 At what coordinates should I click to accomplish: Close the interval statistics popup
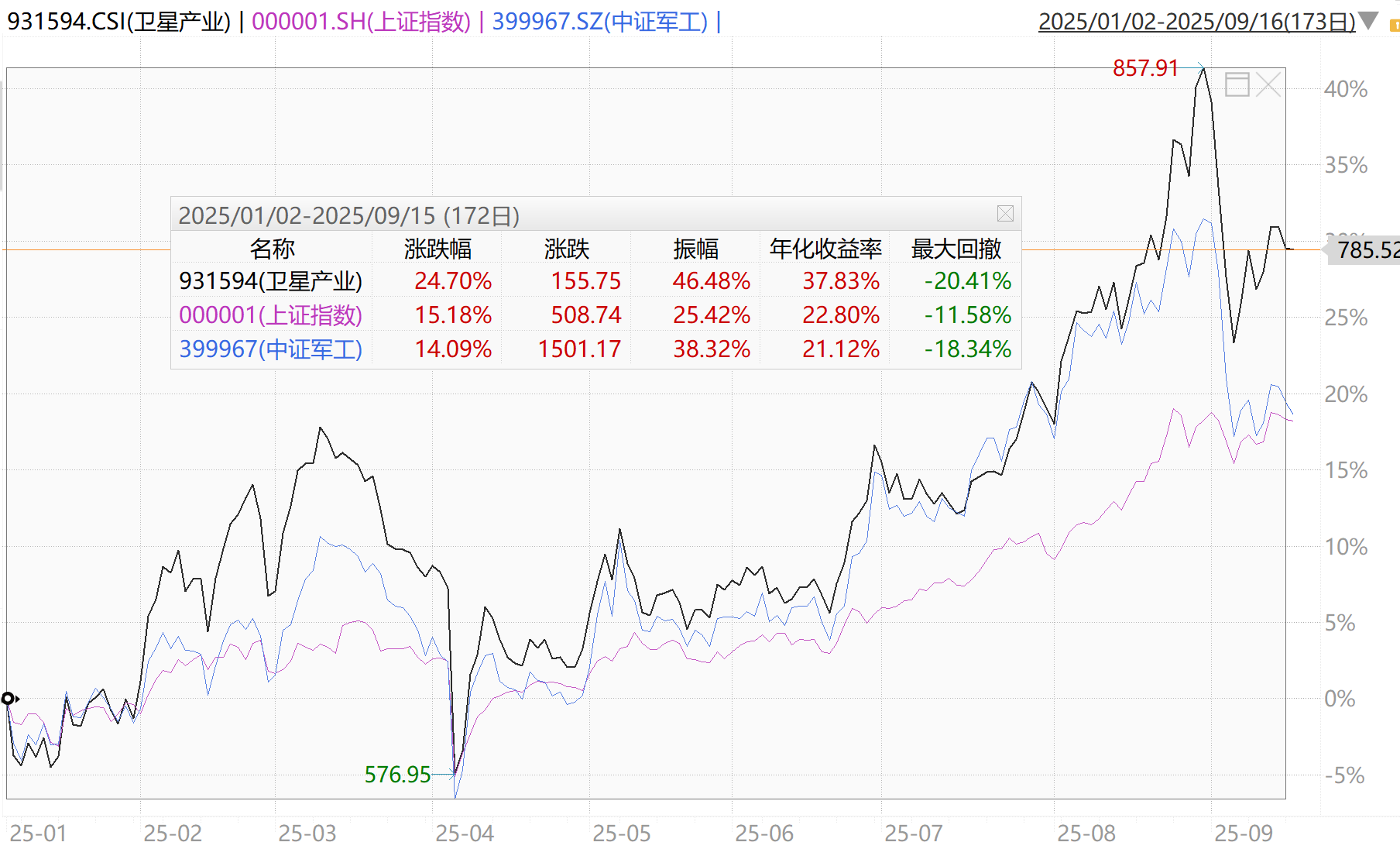(x=1005, y=214)
